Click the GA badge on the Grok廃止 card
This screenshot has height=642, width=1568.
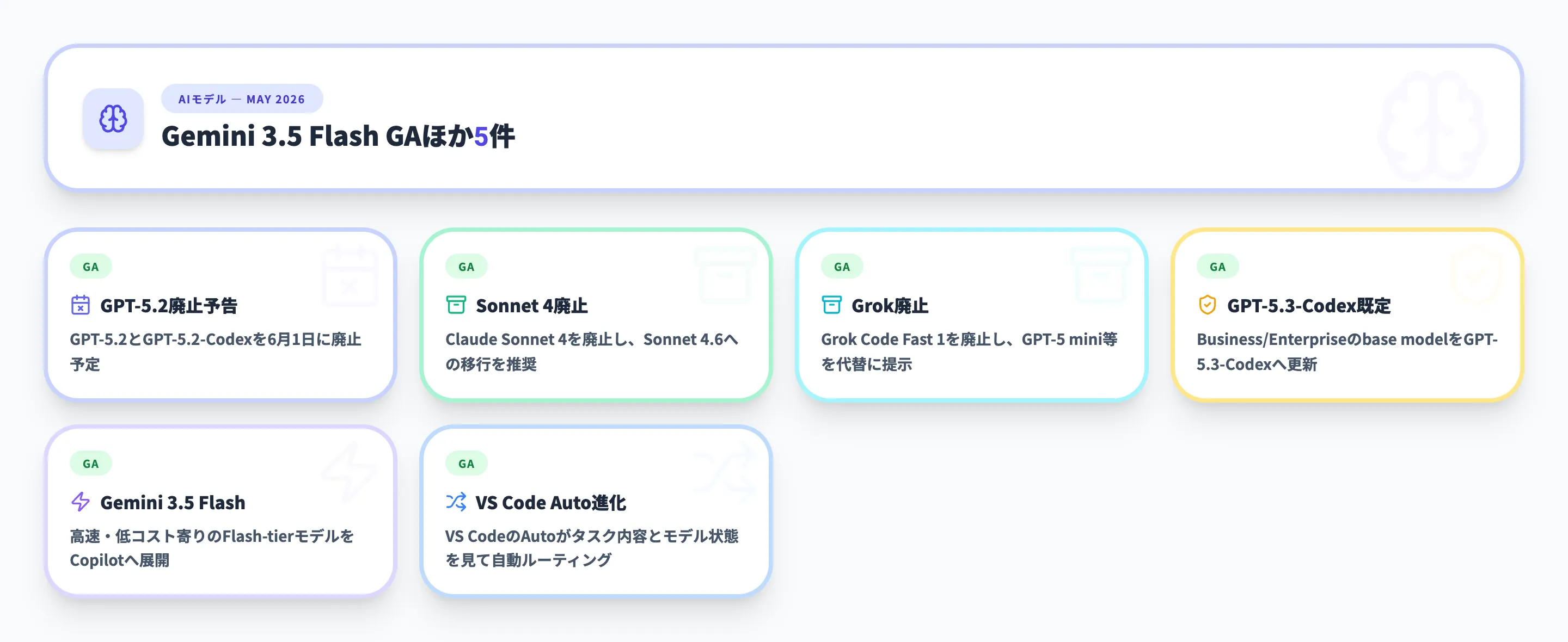pyautogui.click(x=842, y=267)
